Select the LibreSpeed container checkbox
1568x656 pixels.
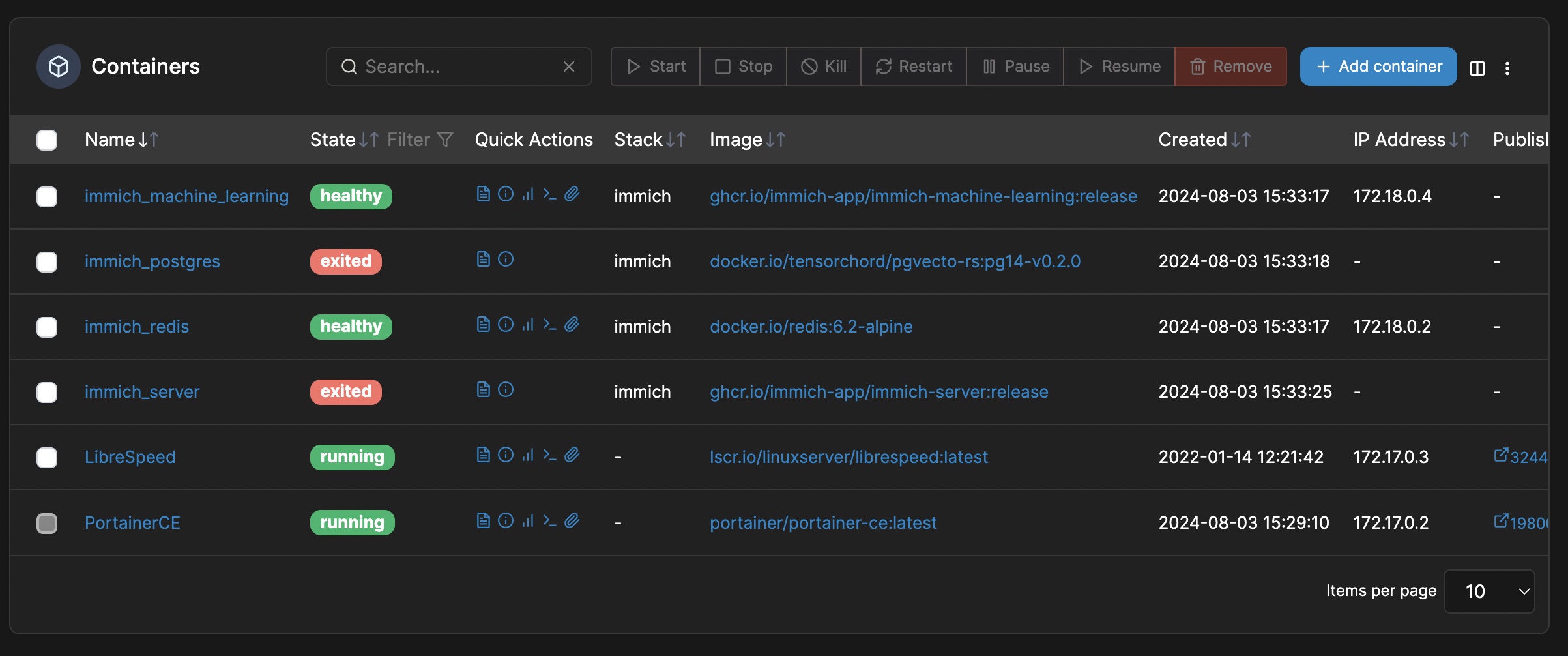(x=47, y=458)
